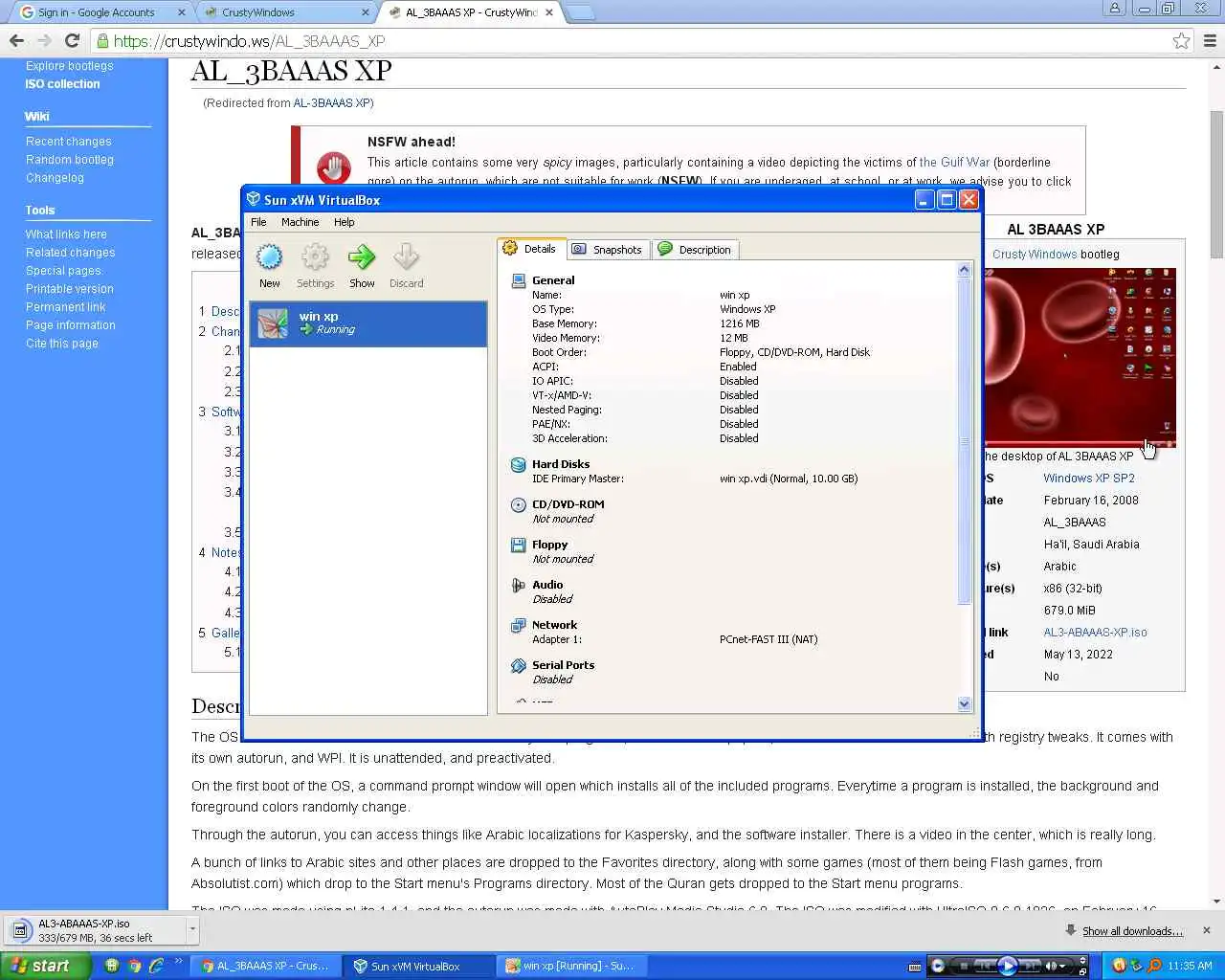The width and height of the screenshot is (1225, 980).
Task: Open the Printable version link
Action: click(x=69, y=289)
